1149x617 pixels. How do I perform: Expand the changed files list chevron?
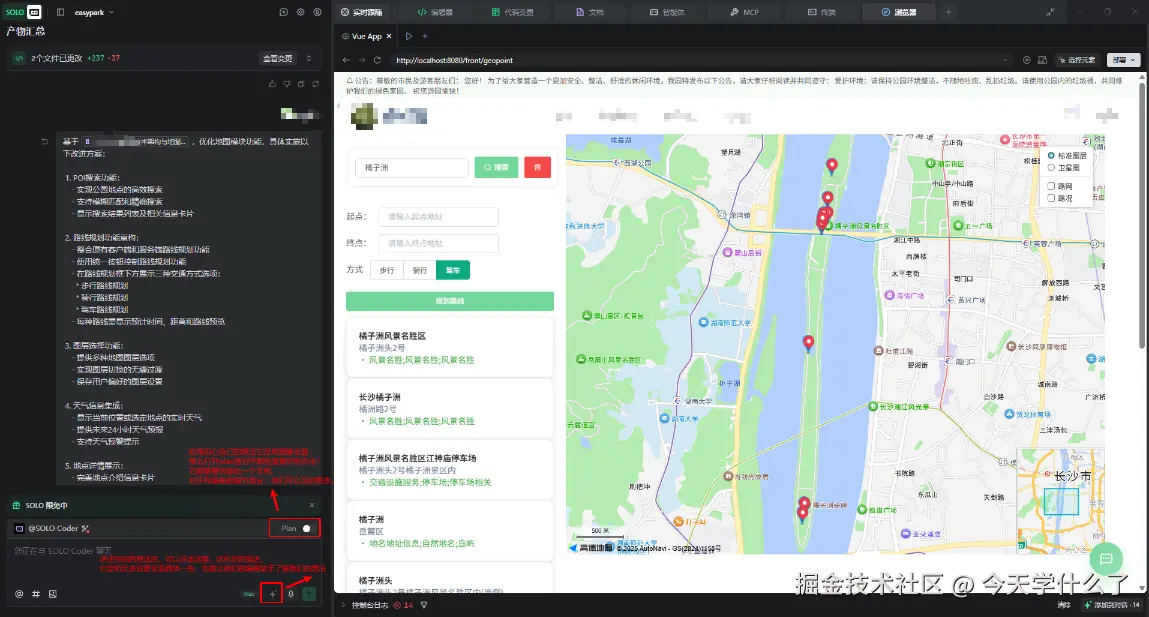pyautogui.click(x=309, y=58)
